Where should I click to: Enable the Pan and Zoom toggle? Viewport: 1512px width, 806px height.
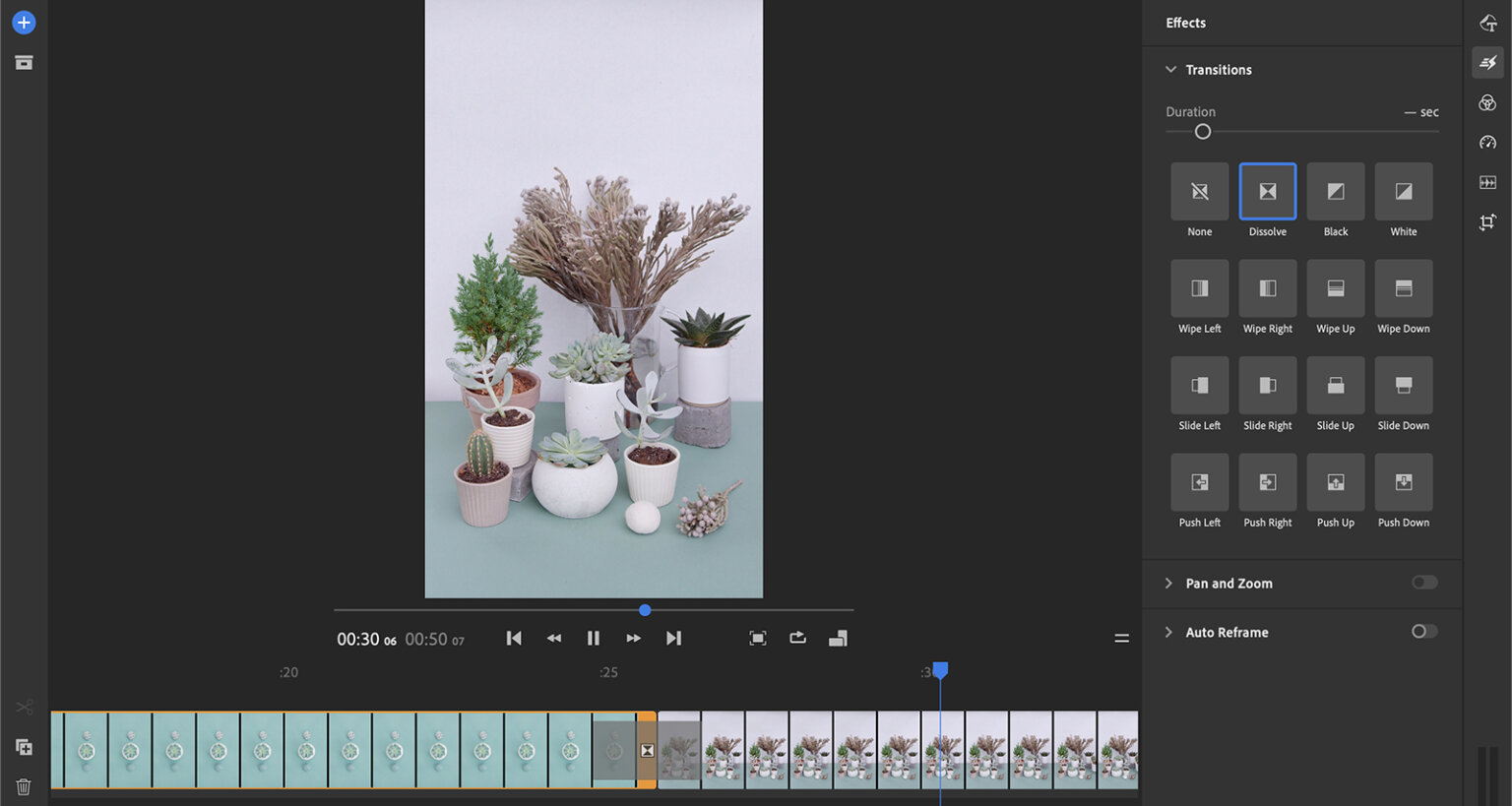tap(1424, 583)
